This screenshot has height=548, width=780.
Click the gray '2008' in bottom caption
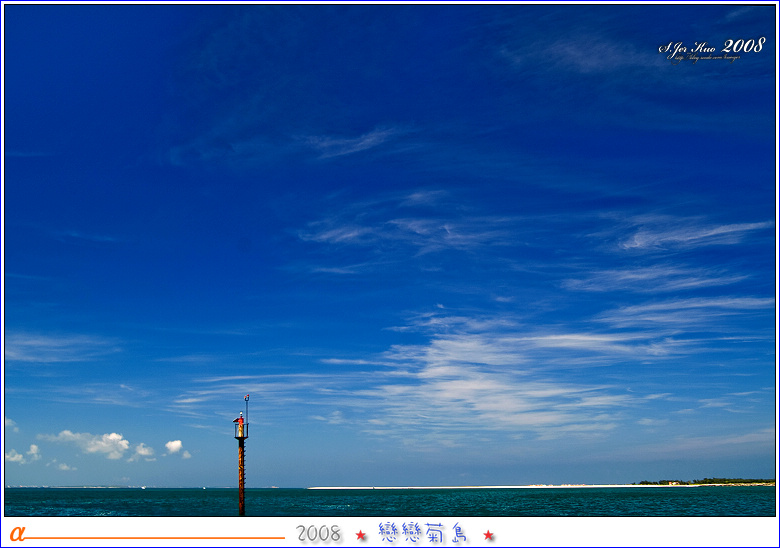pyautogui.click(x=318, y=534)
